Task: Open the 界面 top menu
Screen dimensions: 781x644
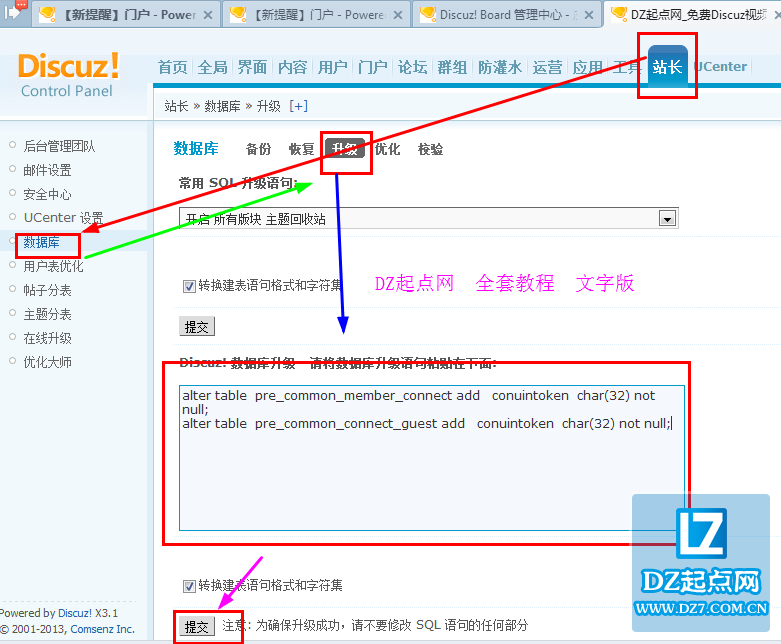Action: pyautogui.click(x=253, y=67)
